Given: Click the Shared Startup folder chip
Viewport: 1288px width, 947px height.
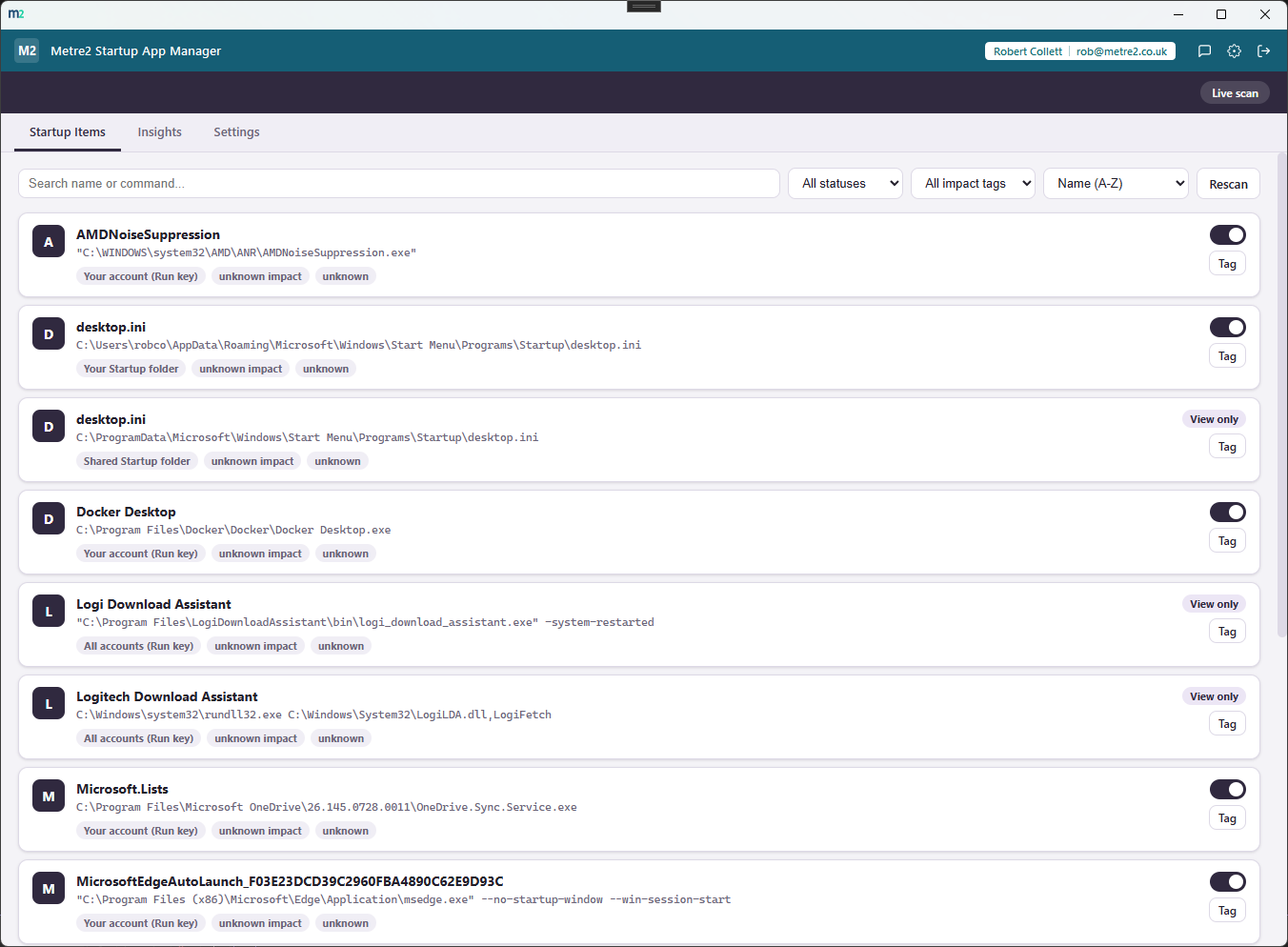Looking at the screenshot, I should (136, 461).
